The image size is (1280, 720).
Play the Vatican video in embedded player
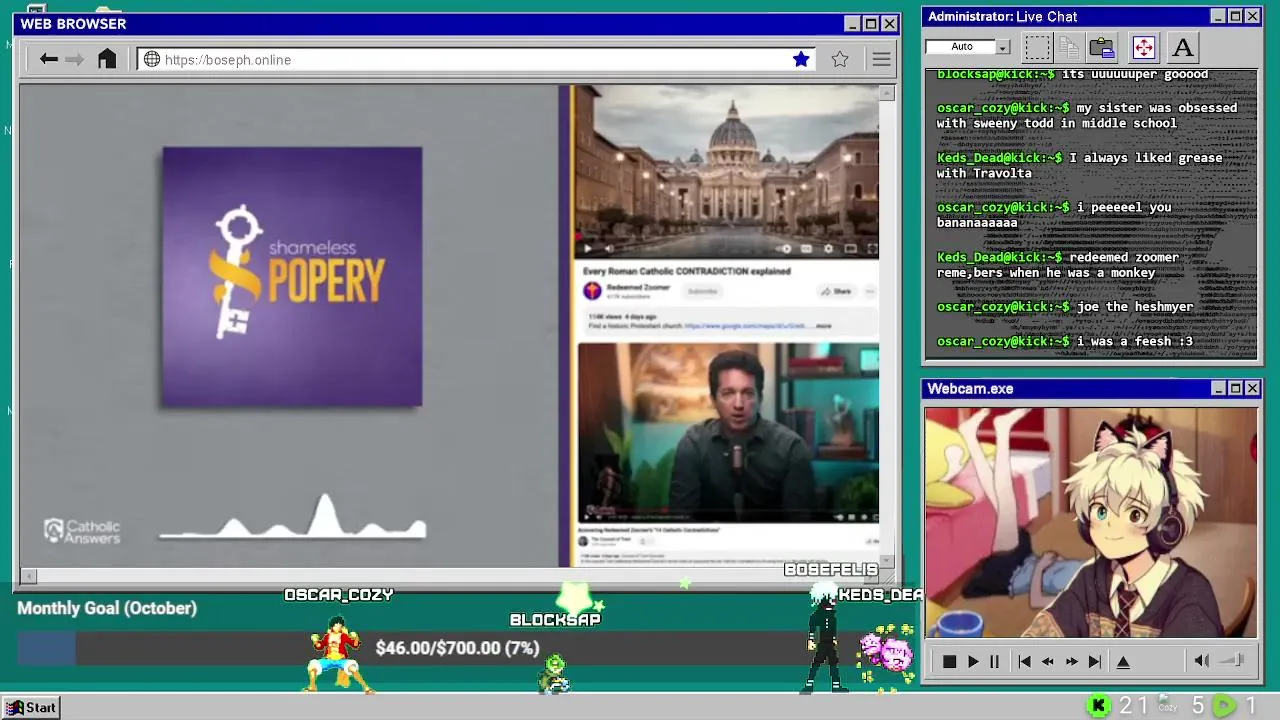(588, 248)
